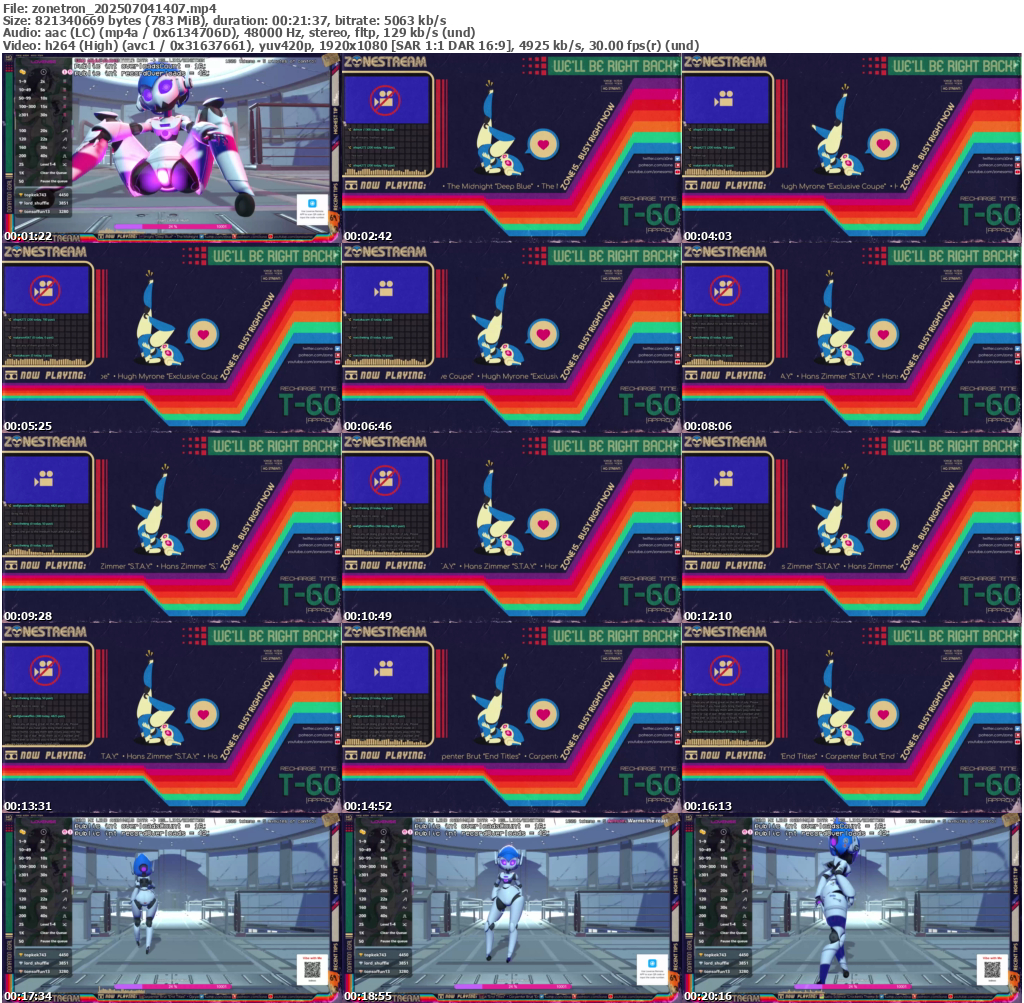The height and width of the screenshot is (1003, 1024).
Task: Select the frame stamped 00:05:25
Action: tap(171, 338)
